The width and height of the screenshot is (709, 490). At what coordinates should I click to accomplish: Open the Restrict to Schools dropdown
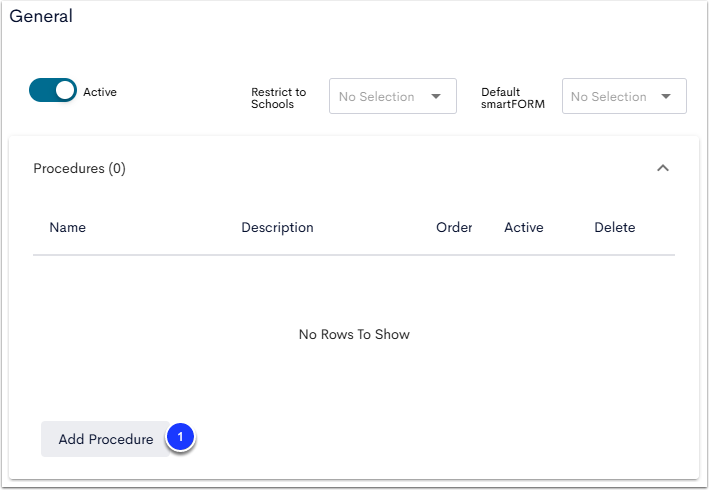[392, 96]
